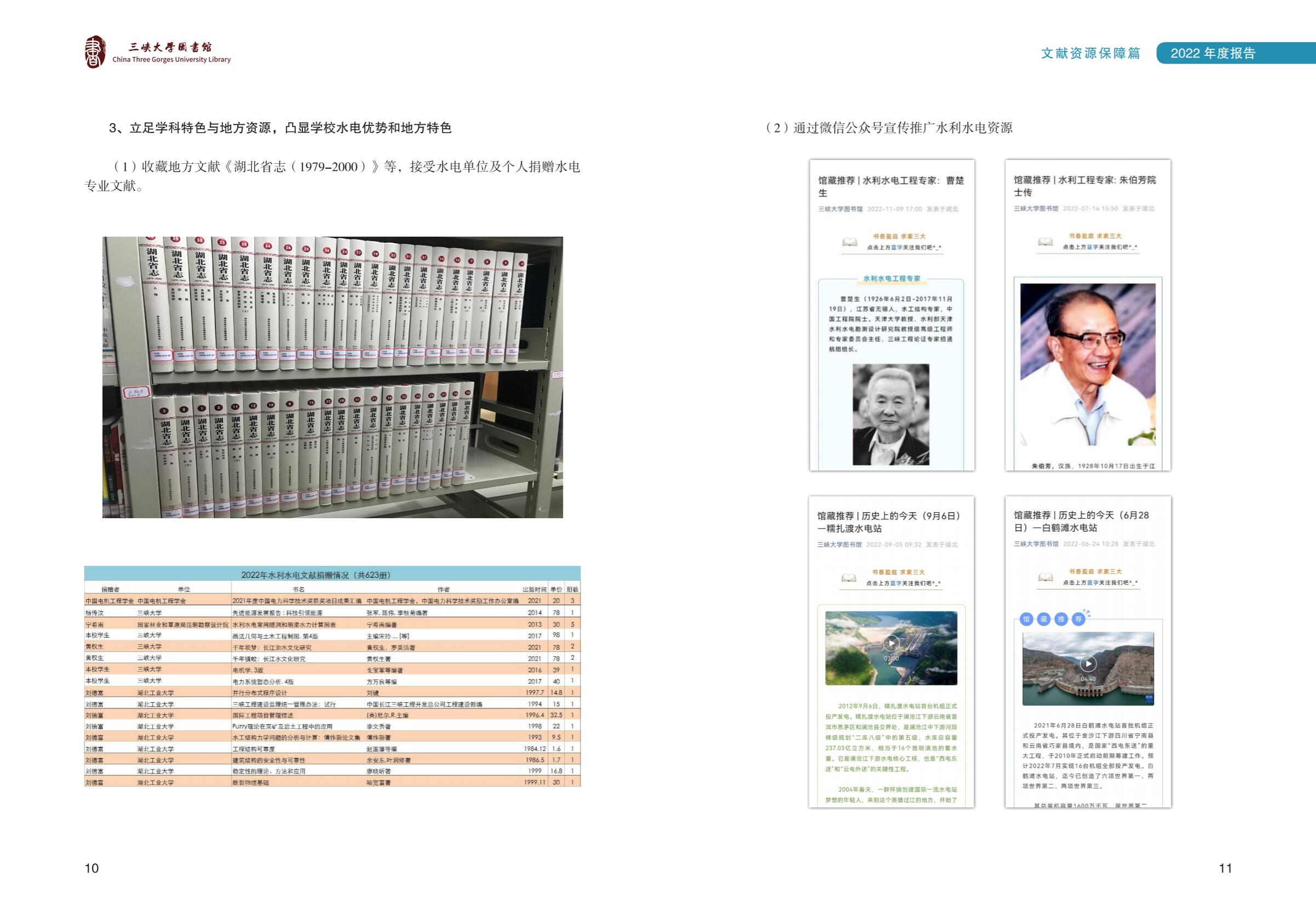Click the text China Three Gorges University Library
Screen dimensions: 1316x917
[x=171, y=60]
